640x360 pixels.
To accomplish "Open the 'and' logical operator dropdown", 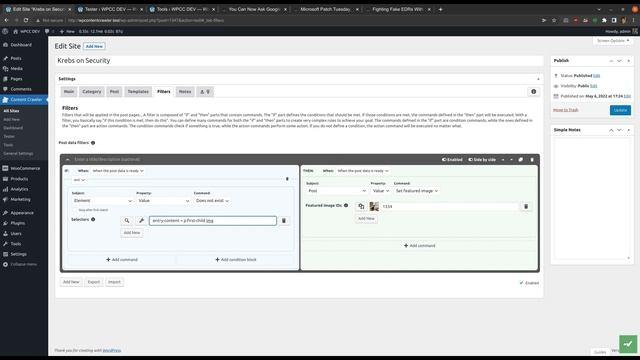I will (79, 180).
